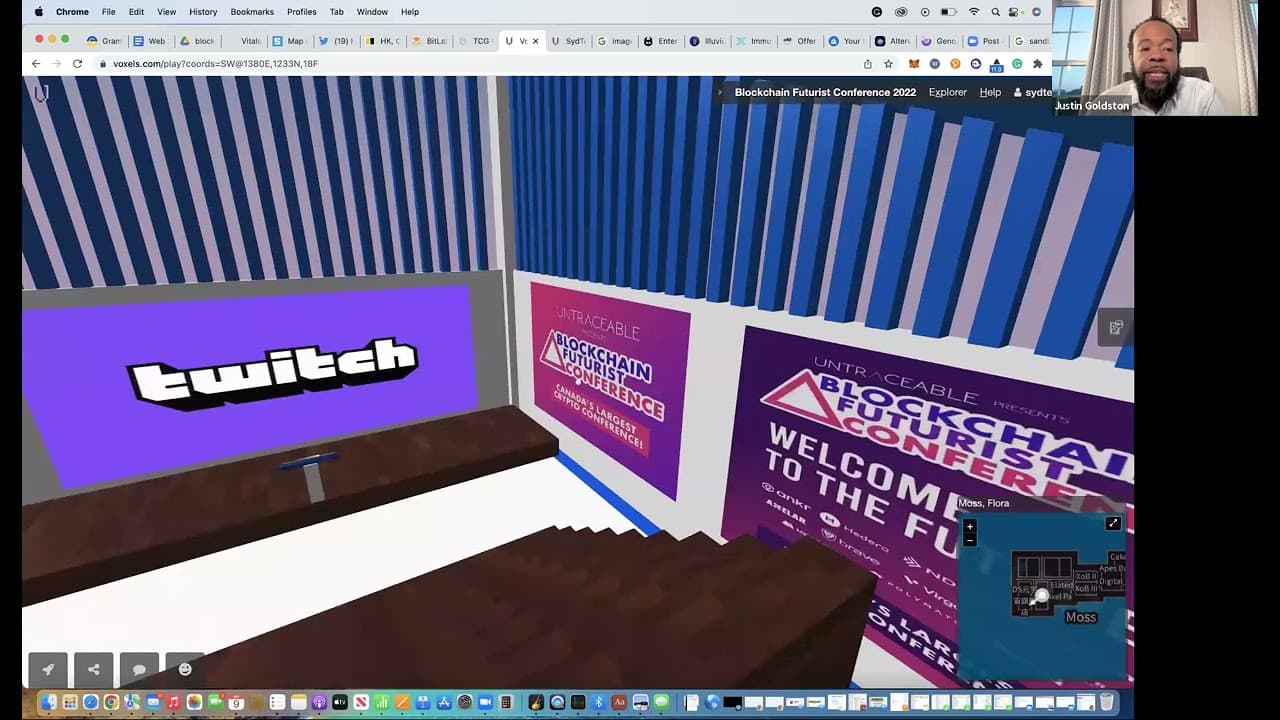This screenshot has height=720, width=1280.
Task: Zoom in on the minimap
Action: 969,527
